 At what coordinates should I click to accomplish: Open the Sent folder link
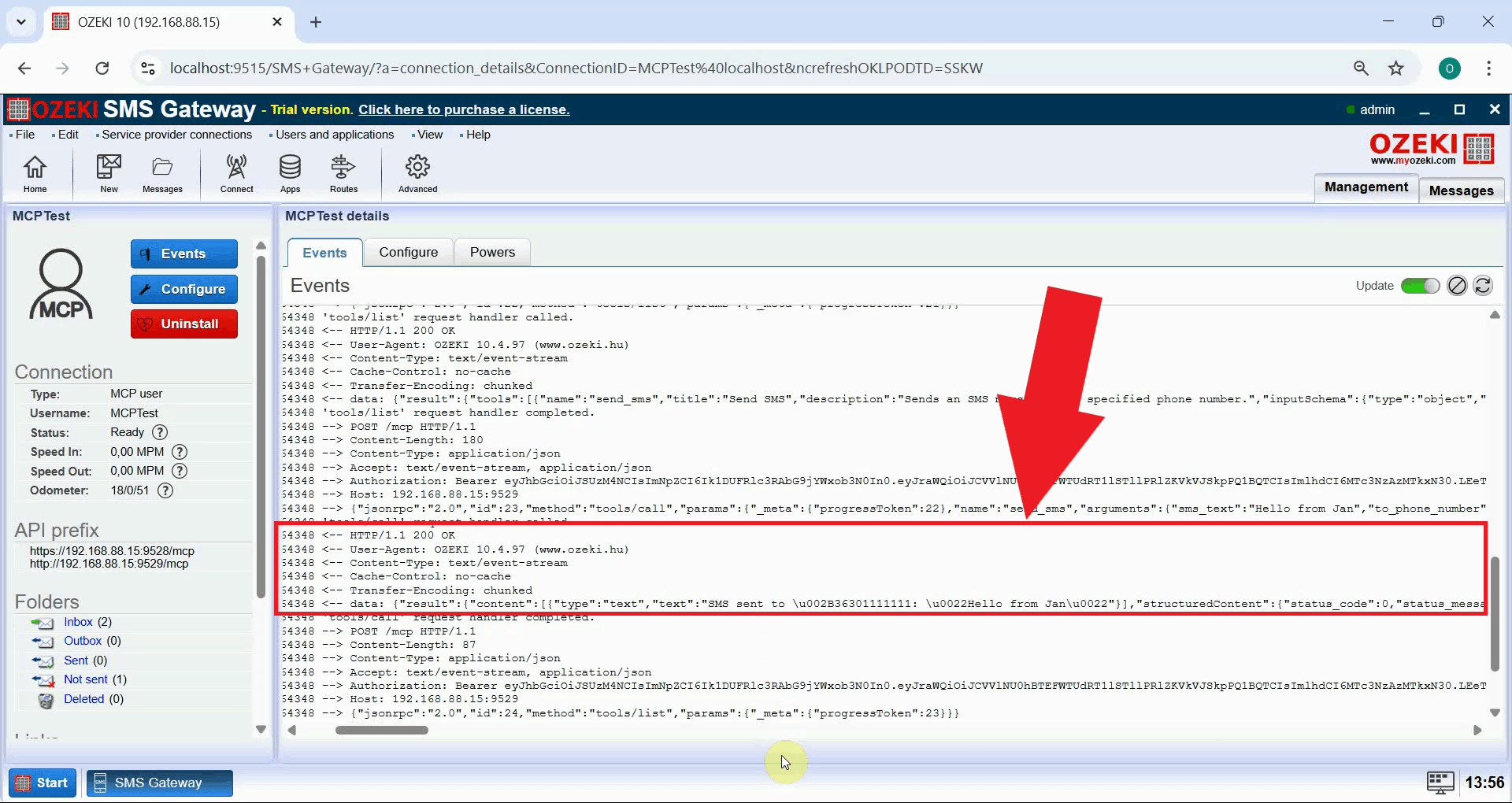click(x=76, y=661)
